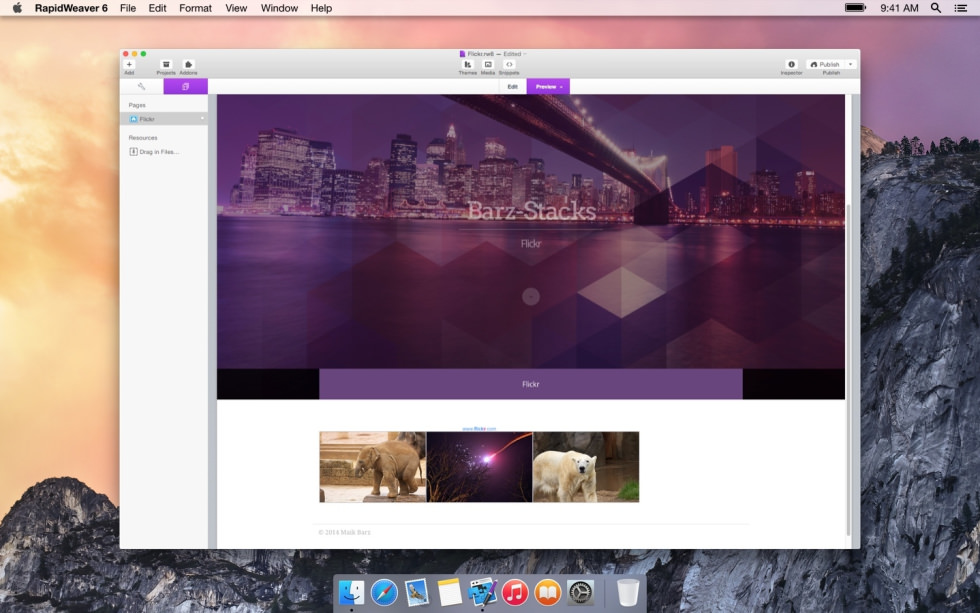Switch to the purple pages sidebar tab
Viewport: 980px width, 613px height.
186,86
